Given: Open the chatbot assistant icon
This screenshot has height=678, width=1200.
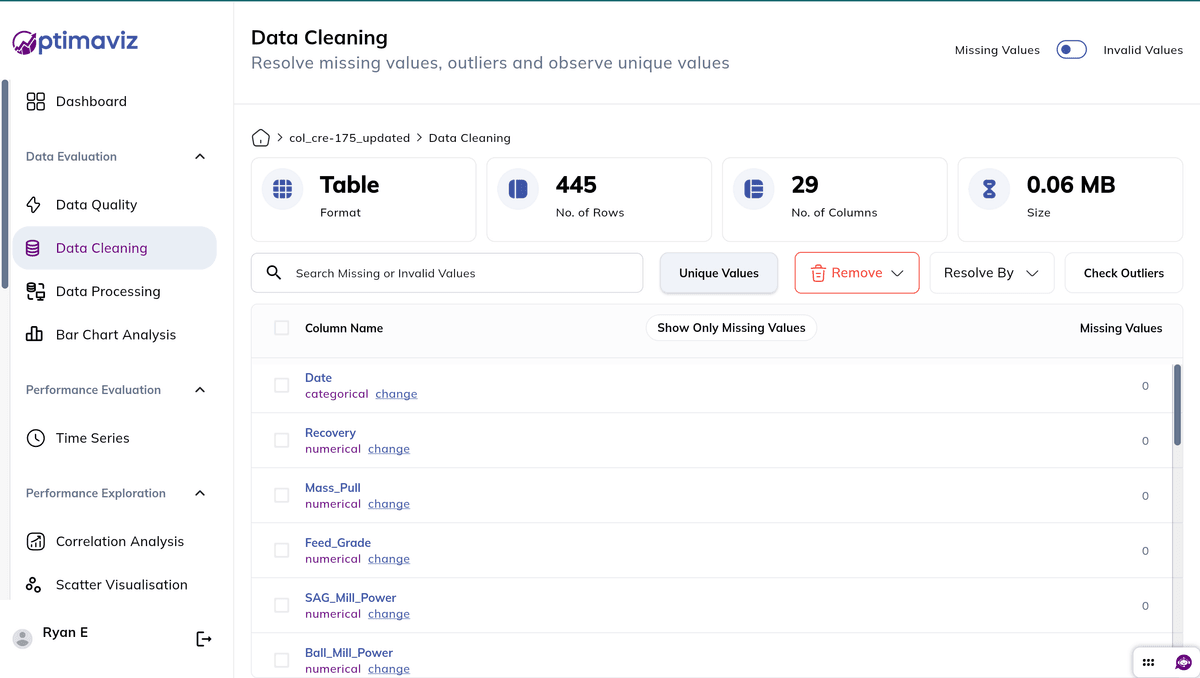Looking at the screenshot, I should point(1183,662).
